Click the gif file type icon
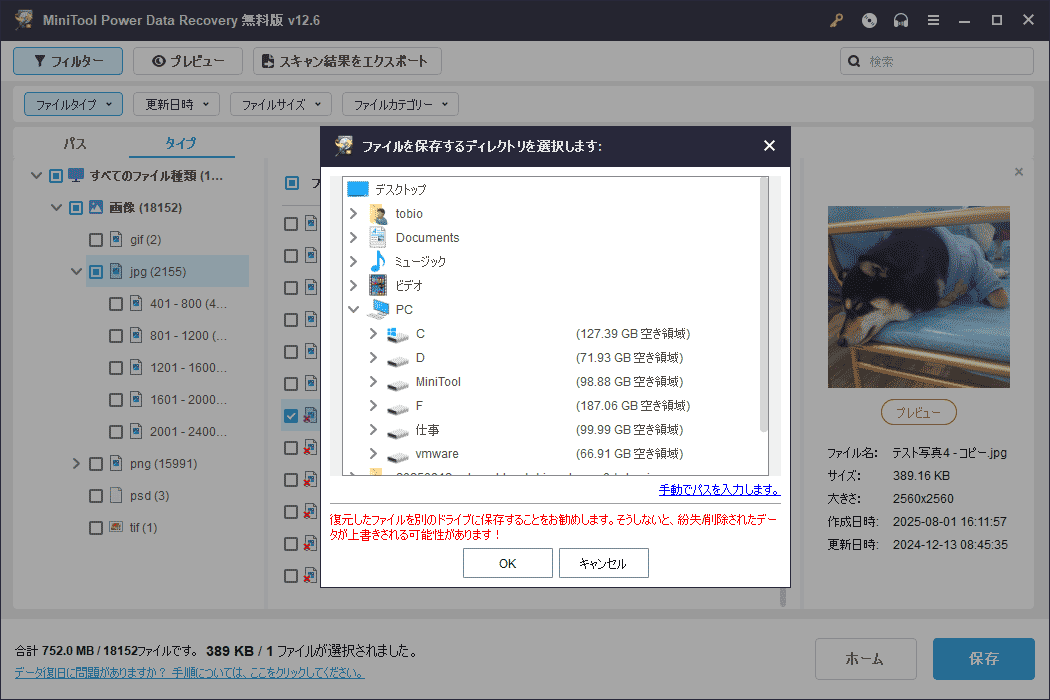1050x700 pixels. (x=116, y=239)
